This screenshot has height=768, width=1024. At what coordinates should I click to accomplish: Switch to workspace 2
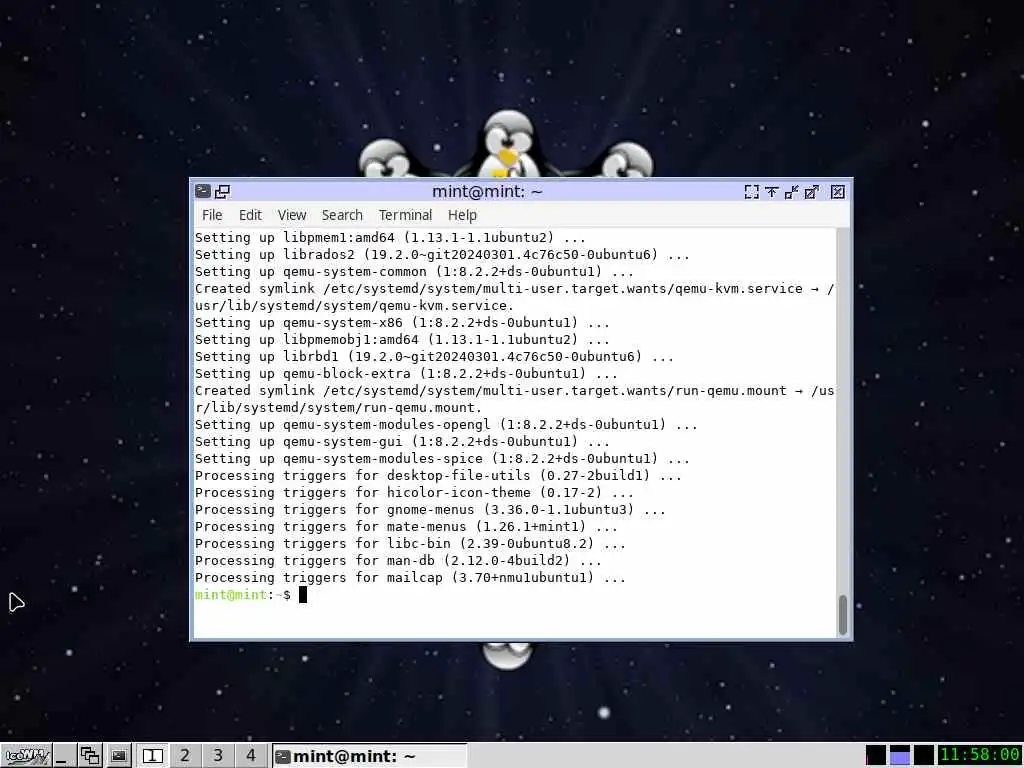pos(185,756)
